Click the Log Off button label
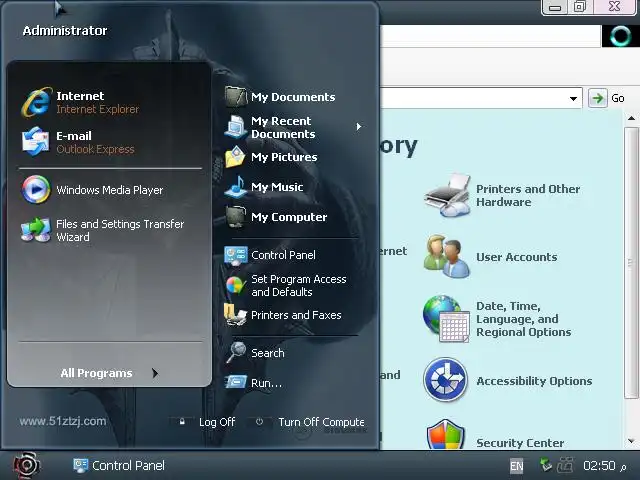The image size is (640, 480). pos(217,422)
